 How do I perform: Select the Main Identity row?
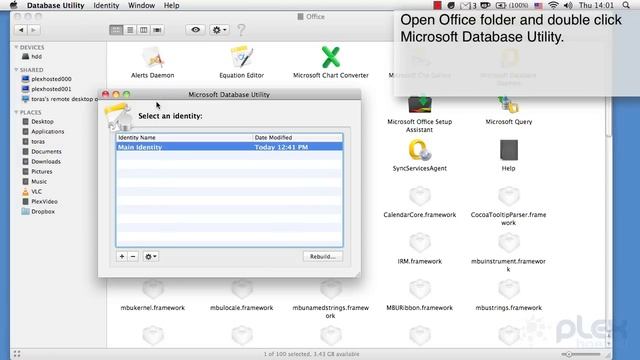coord(229,147)
